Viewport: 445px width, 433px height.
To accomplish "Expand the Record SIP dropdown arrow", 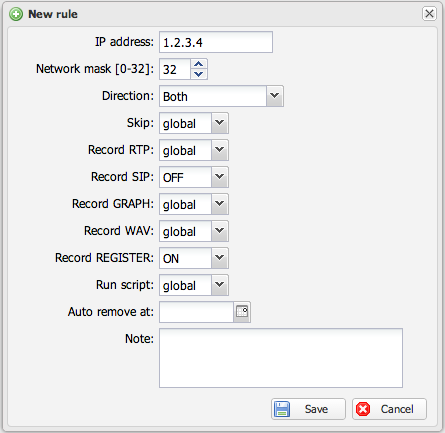I will (220, 177).
